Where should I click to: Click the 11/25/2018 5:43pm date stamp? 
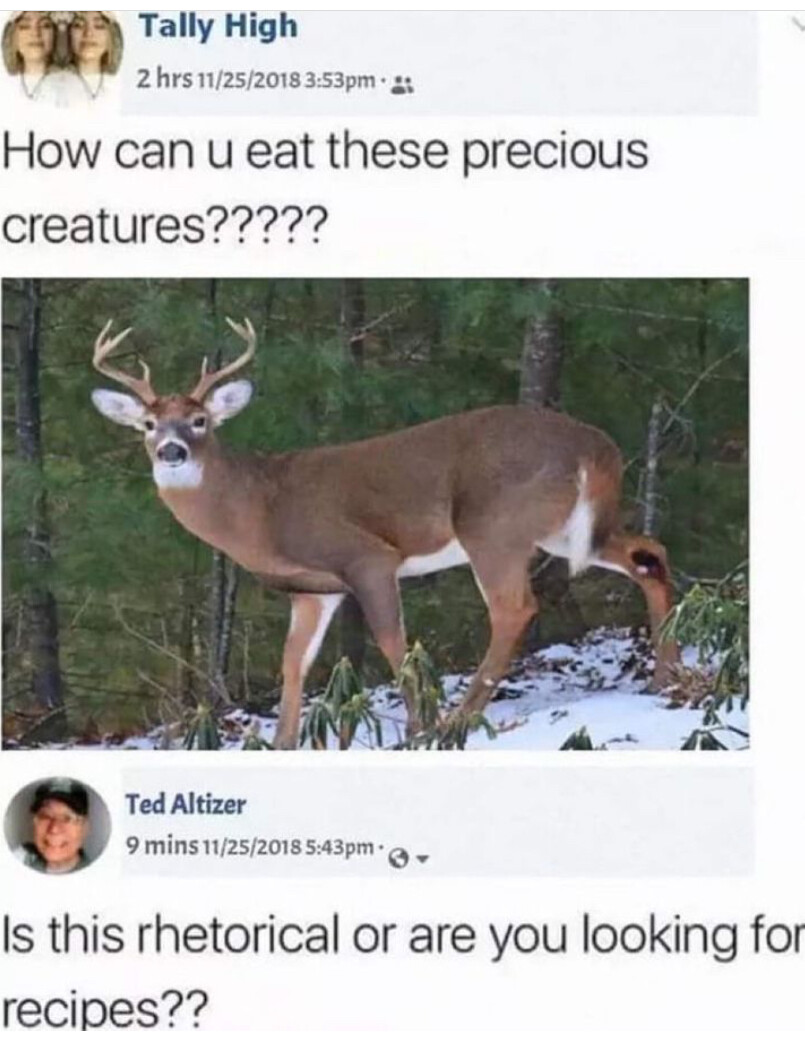[x=288, y=847]
